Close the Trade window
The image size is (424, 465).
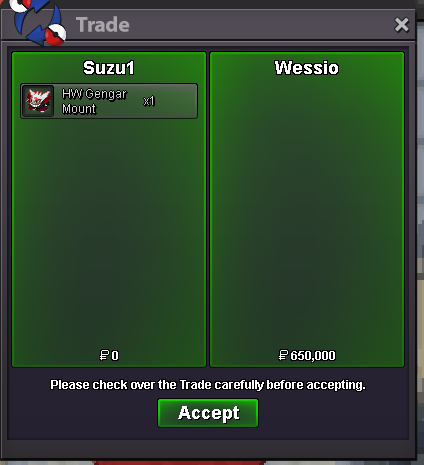point(401,25)
